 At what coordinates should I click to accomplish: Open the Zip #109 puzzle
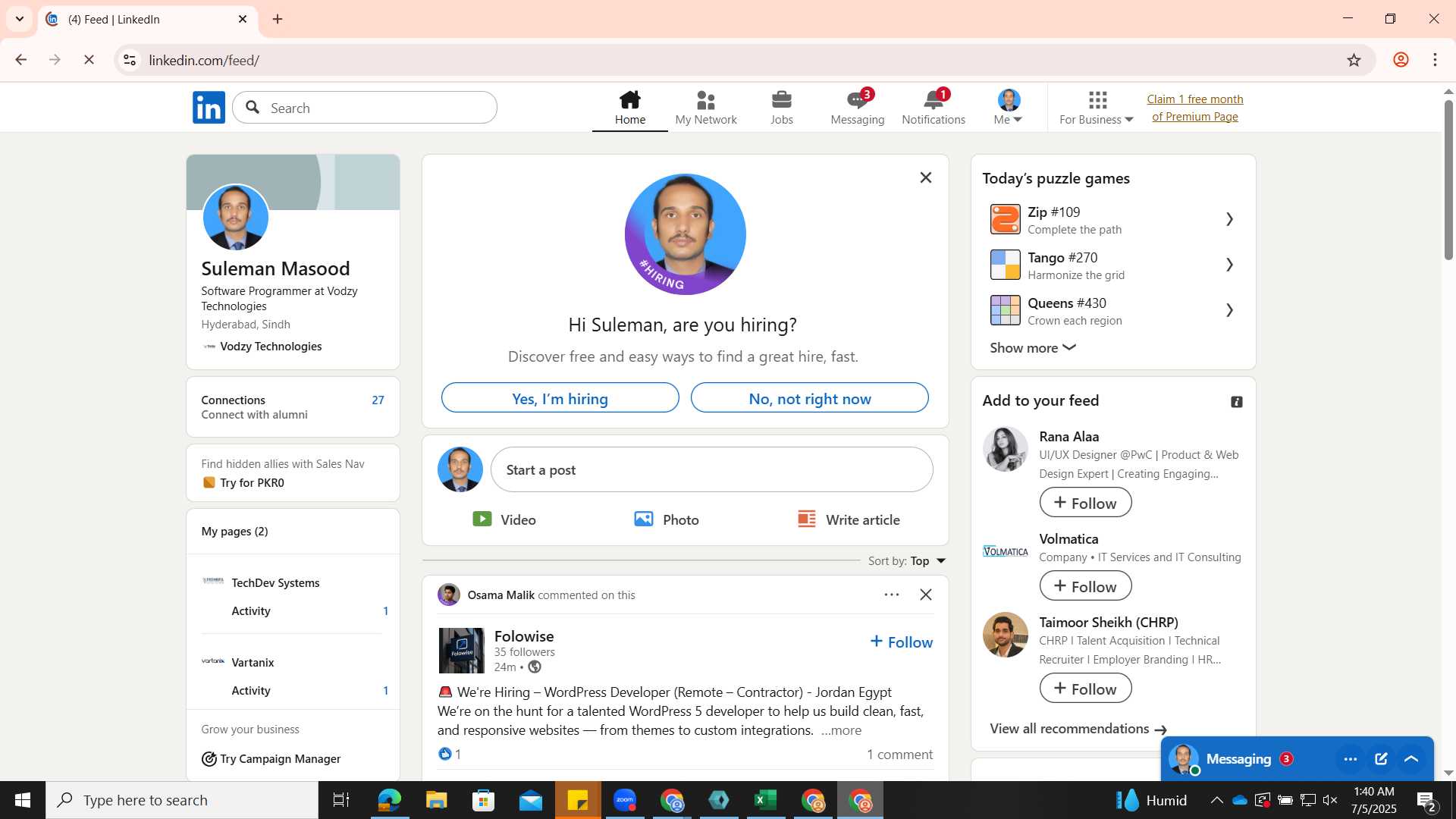1113,220
